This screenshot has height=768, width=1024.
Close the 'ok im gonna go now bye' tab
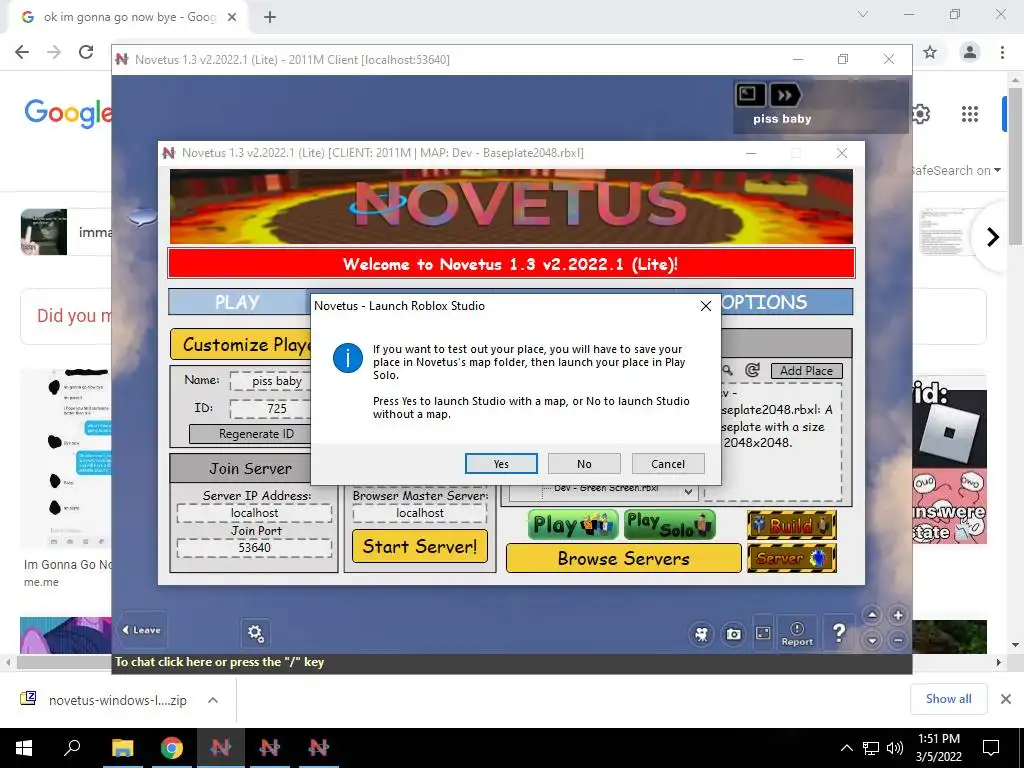[x=232, y=17]
